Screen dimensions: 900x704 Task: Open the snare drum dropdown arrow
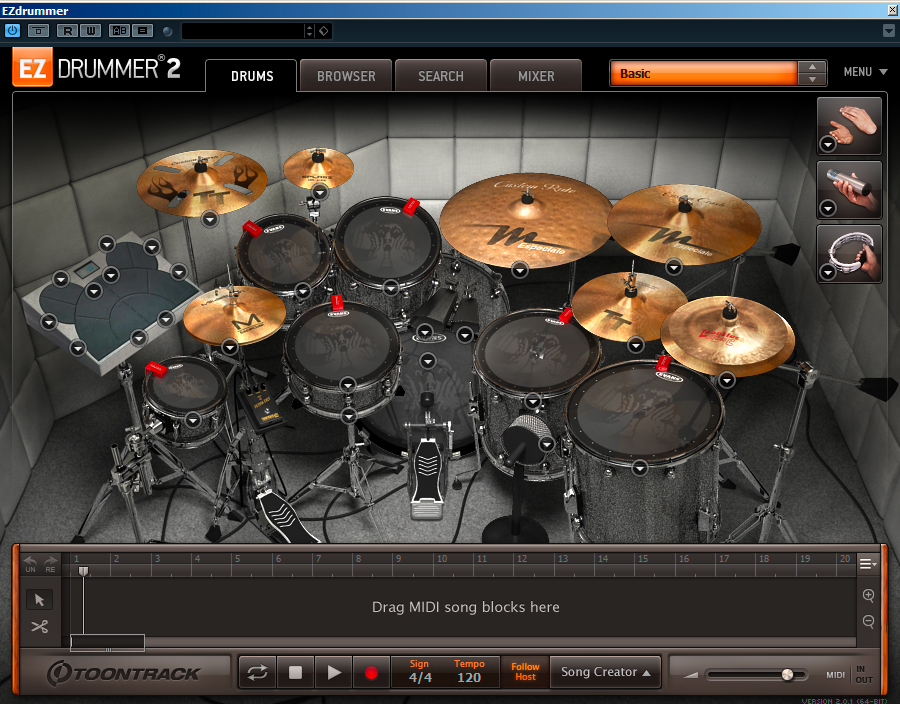click(347, 384)
